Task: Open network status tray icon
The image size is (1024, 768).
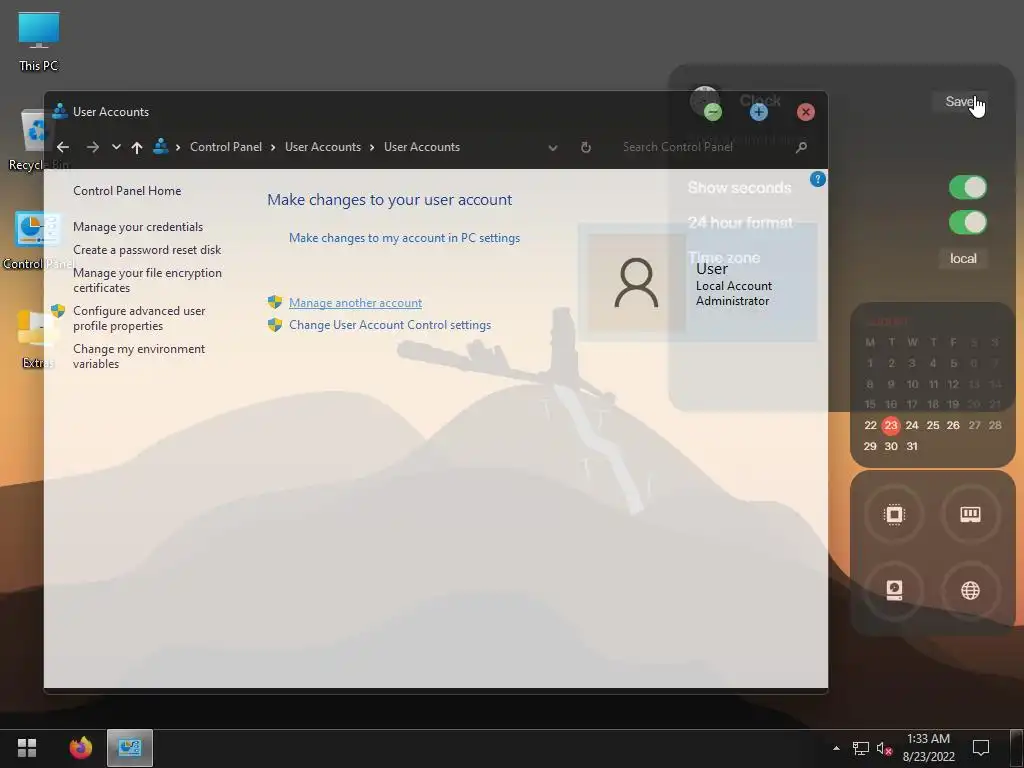Action: tap(861, 748)
